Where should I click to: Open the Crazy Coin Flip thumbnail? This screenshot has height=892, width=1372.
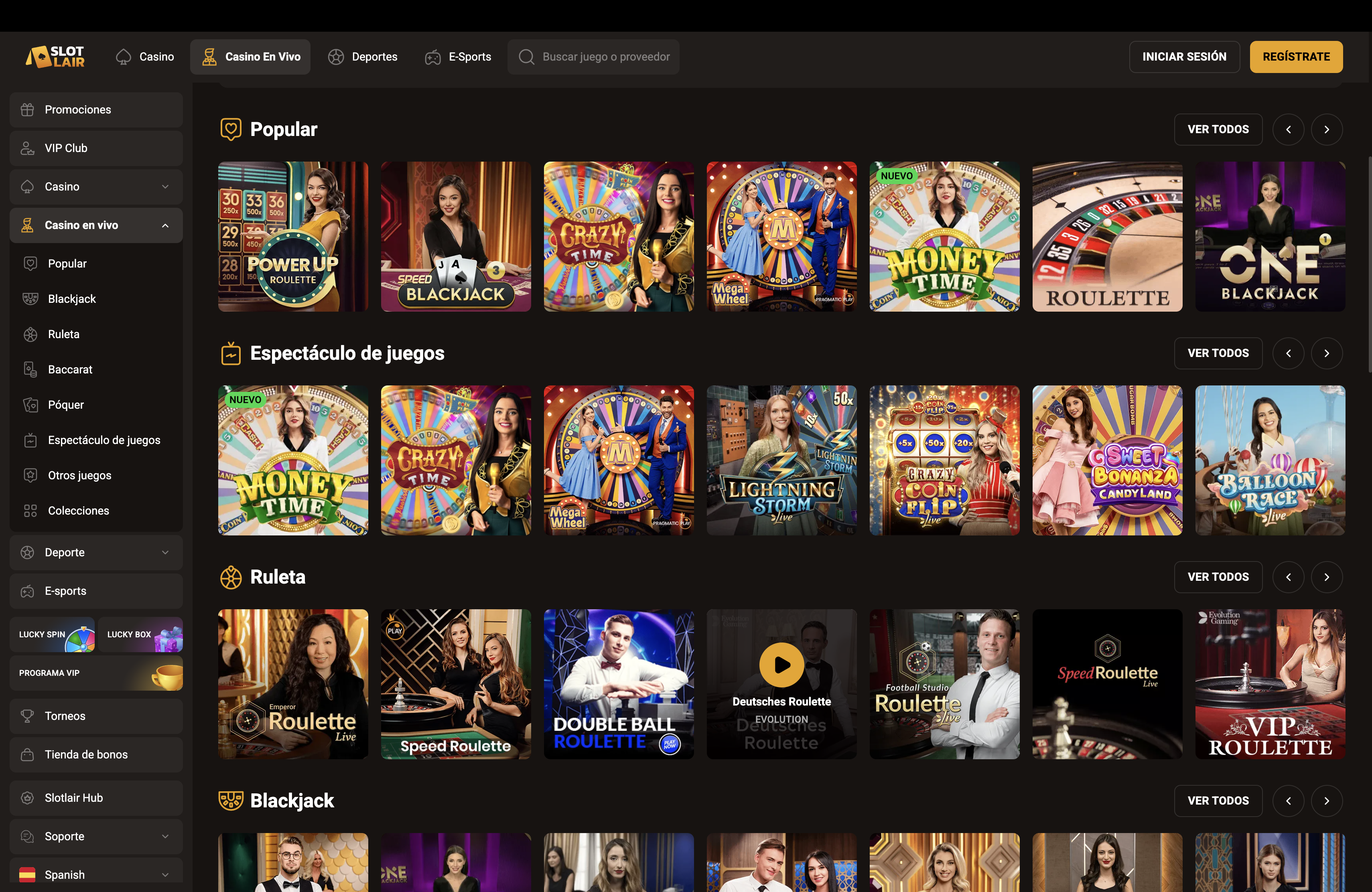tap(944, 460)
